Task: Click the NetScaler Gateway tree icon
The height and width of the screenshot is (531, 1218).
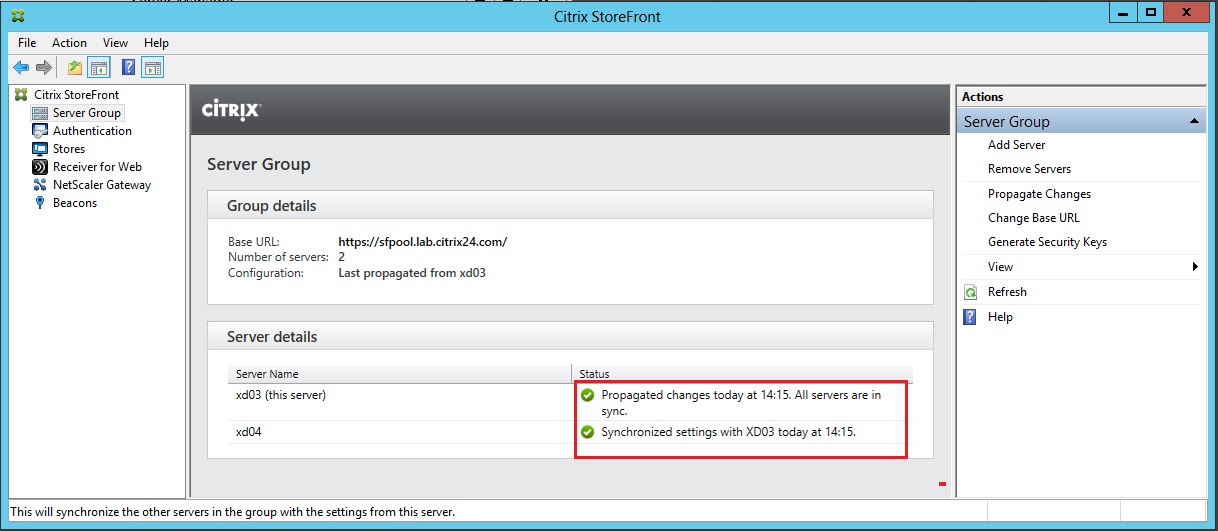Action: [40, 185]
